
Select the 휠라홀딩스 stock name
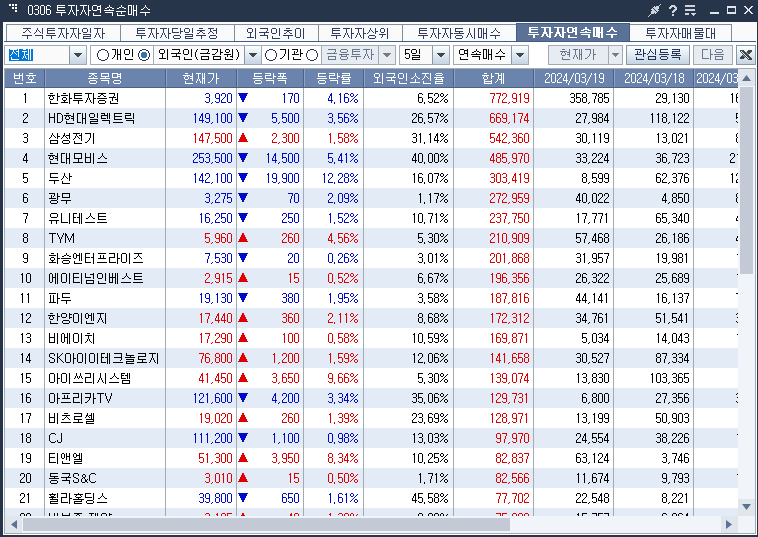tap(77, 498)
